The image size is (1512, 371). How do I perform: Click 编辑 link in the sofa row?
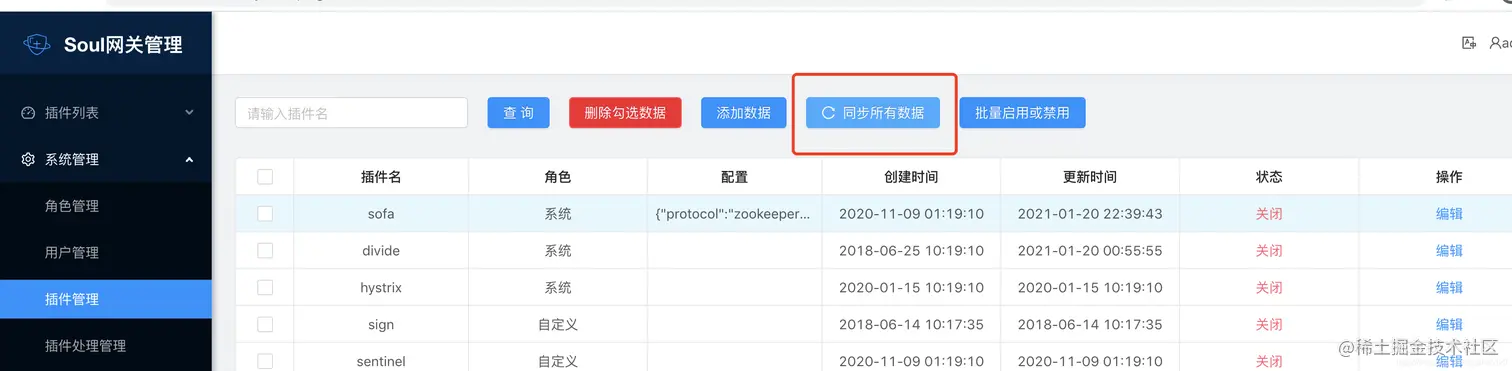(1449, 214)
